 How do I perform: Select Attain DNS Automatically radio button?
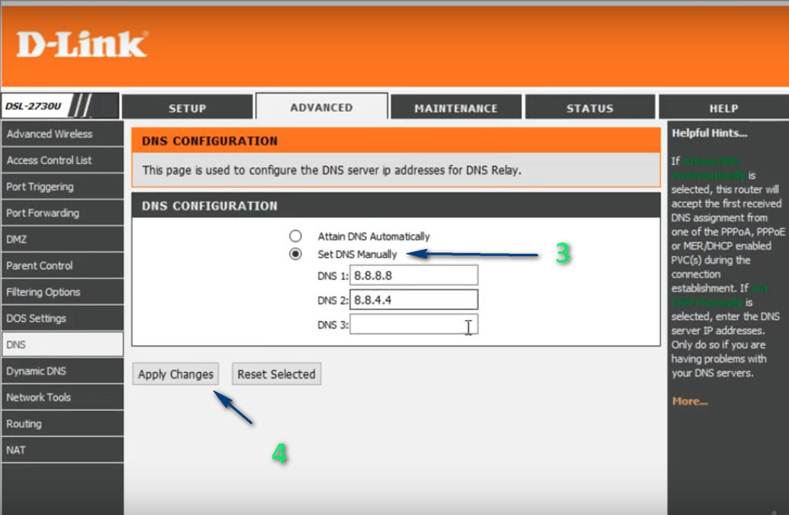pos(295,236)
